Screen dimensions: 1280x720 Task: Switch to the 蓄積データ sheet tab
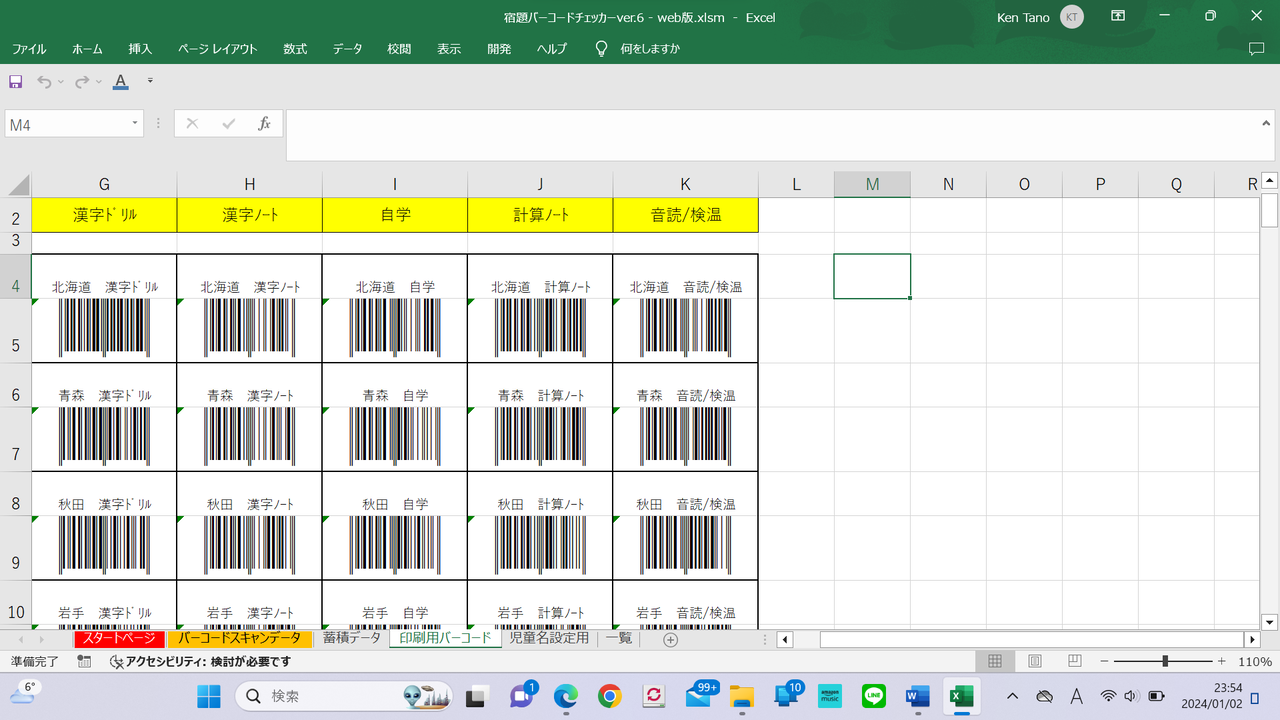[x=351, y=638]
